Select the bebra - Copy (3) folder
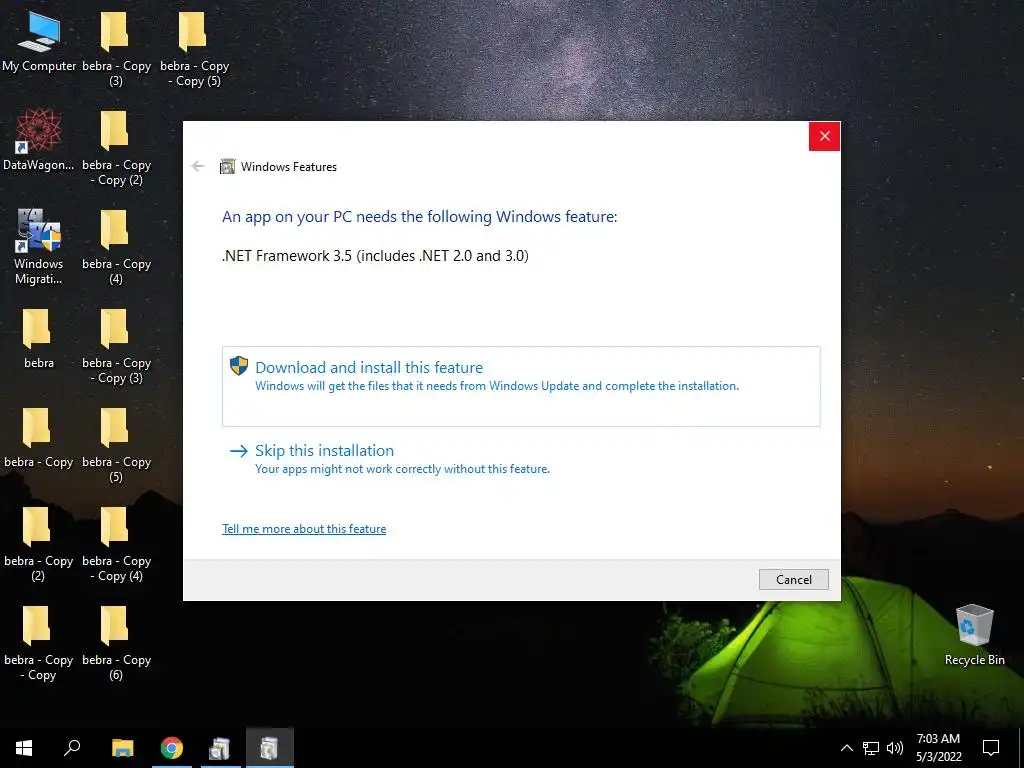The image size is (1024, 768). click(116, 48)
